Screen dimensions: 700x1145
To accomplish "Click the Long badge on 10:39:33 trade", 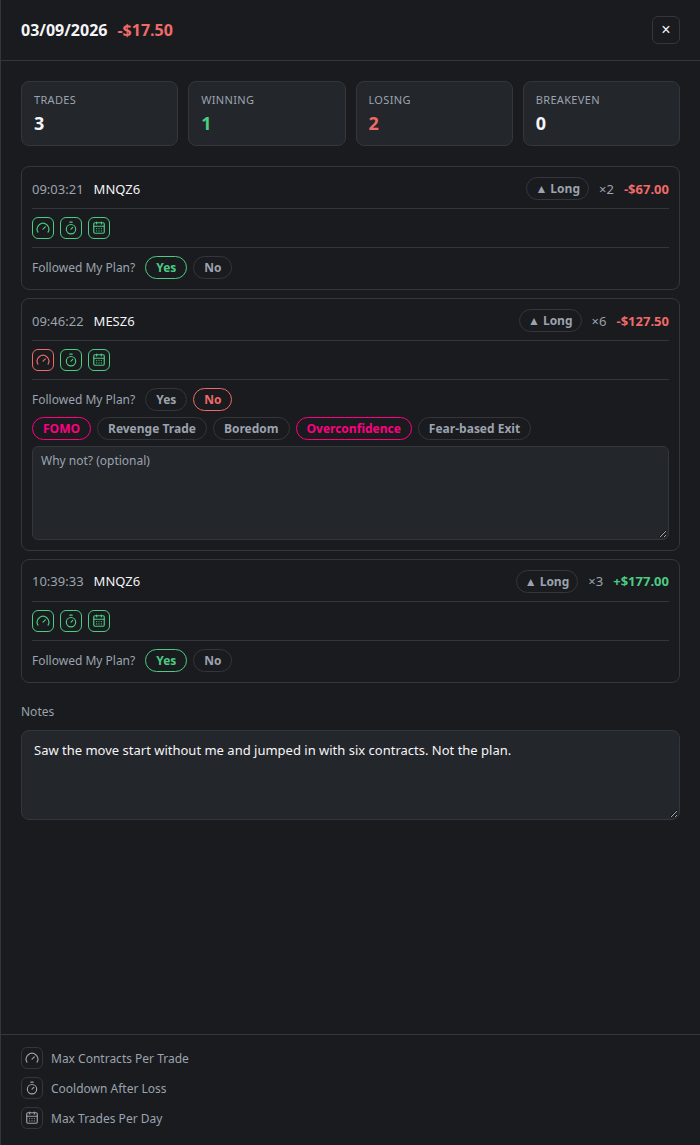I will pyautogui.click(x=547, y=582).
